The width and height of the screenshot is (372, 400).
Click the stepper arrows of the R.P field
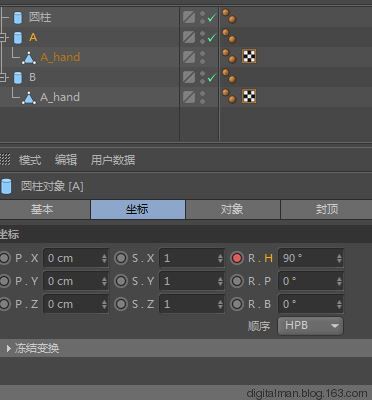pos(339,281)
